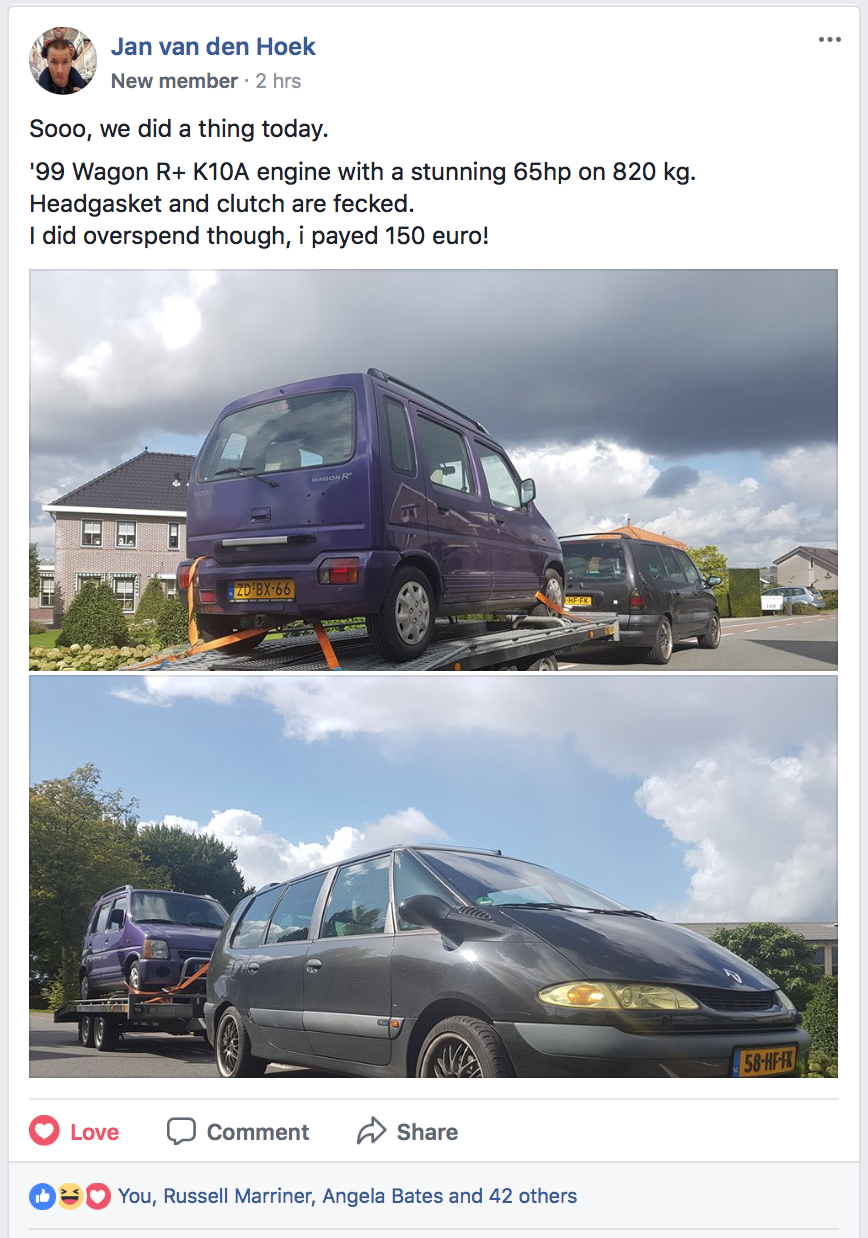
Task: Open the post options ellipsis menu
Action: (829, 40)
